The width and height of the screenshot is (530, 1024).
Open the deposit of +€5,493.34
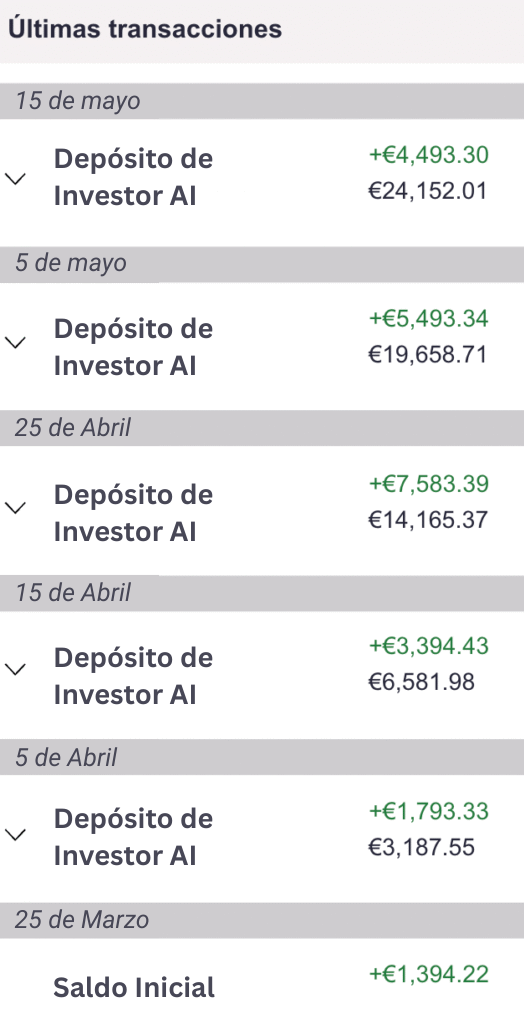(x=262, y=346)
